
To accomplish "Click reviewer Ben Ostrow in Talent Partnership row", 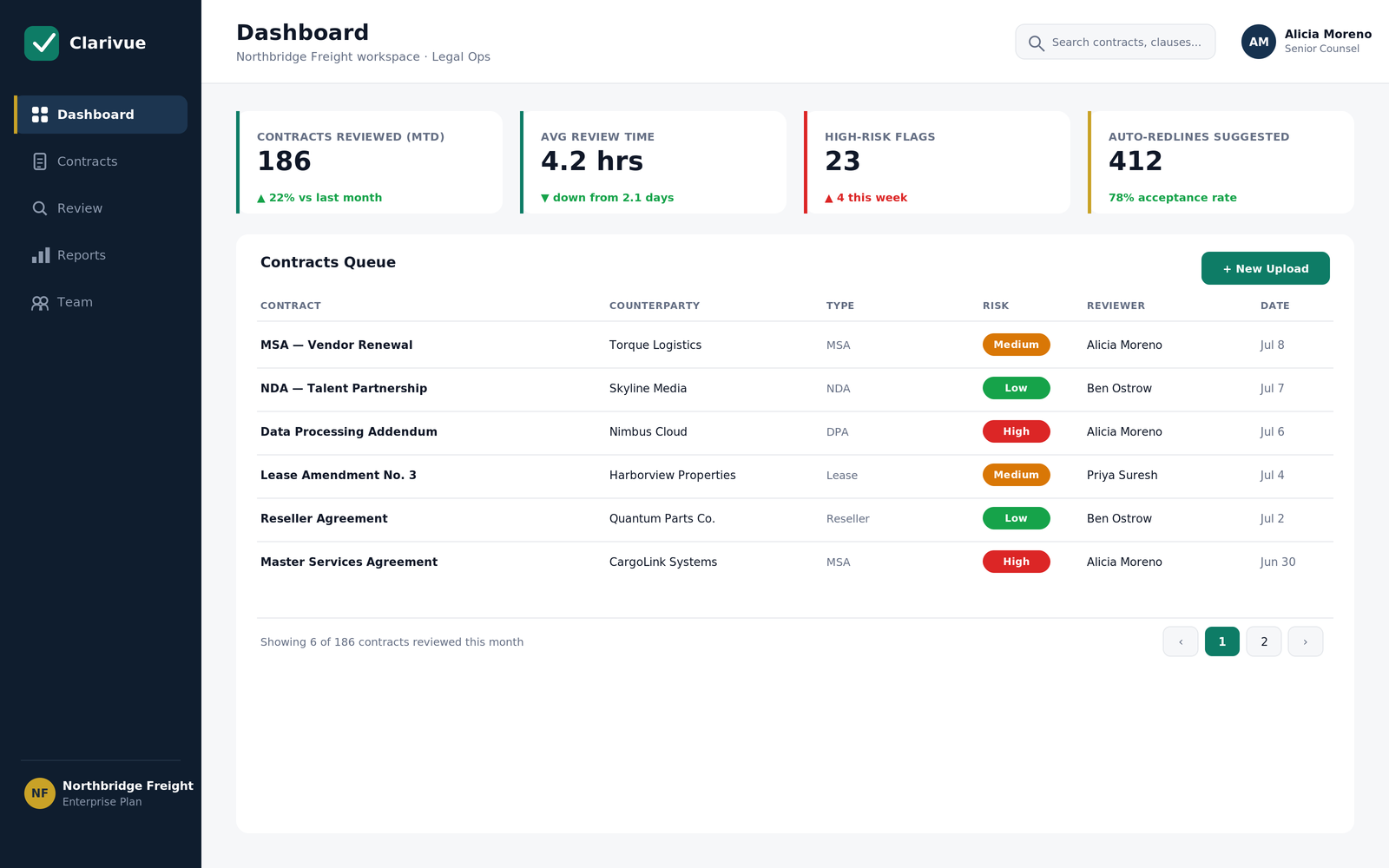I will tap(1120, 388).
